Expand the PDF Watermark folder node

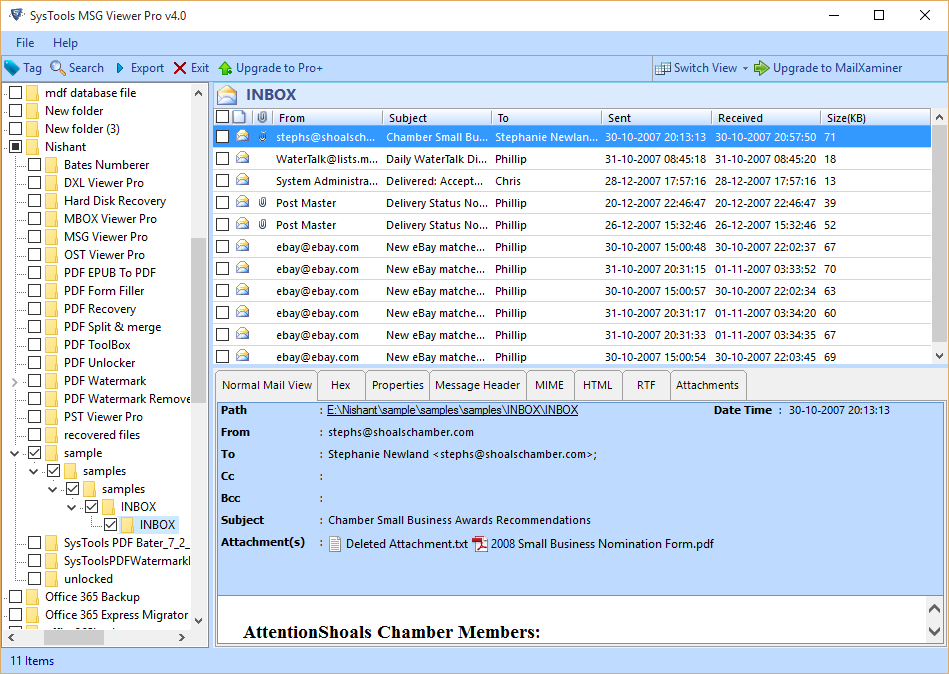pos(14,381)
